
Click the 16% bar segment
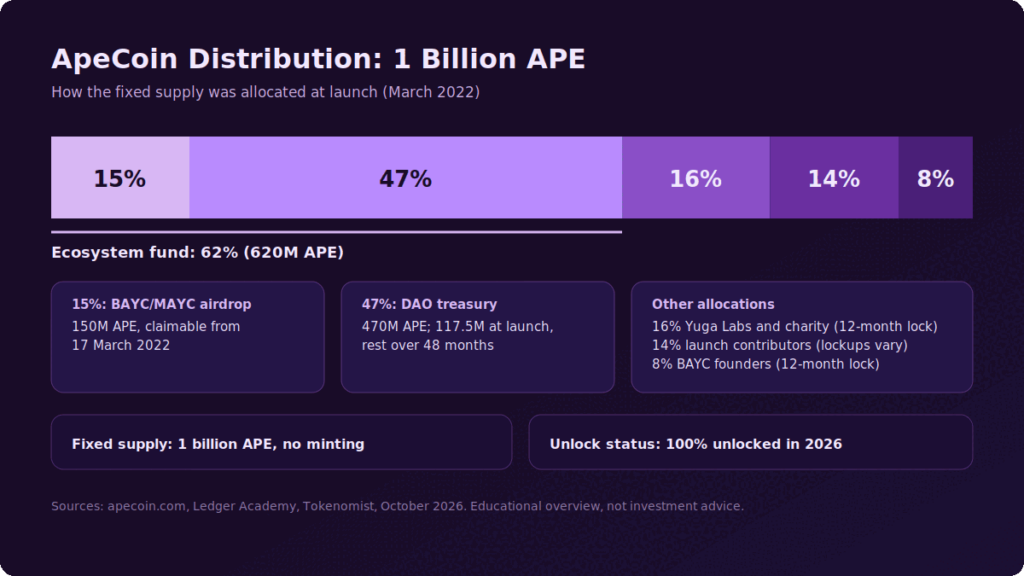click(x=696, y=178)
